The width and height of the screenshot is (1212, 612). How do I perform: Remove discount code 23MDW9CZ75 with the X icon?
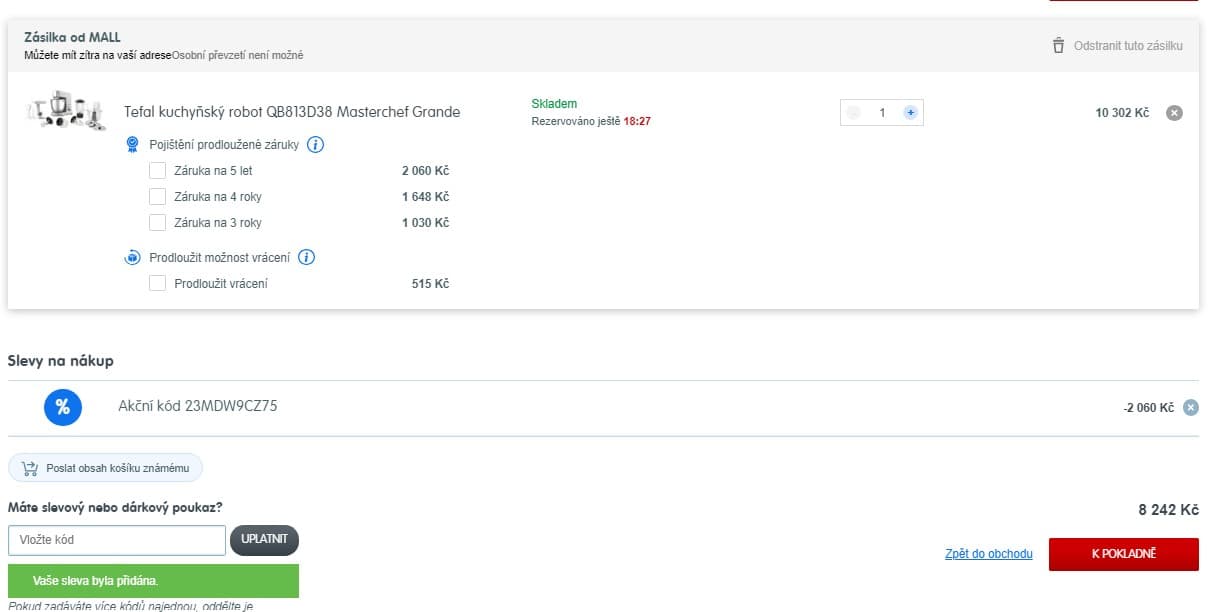[1190, 407]
